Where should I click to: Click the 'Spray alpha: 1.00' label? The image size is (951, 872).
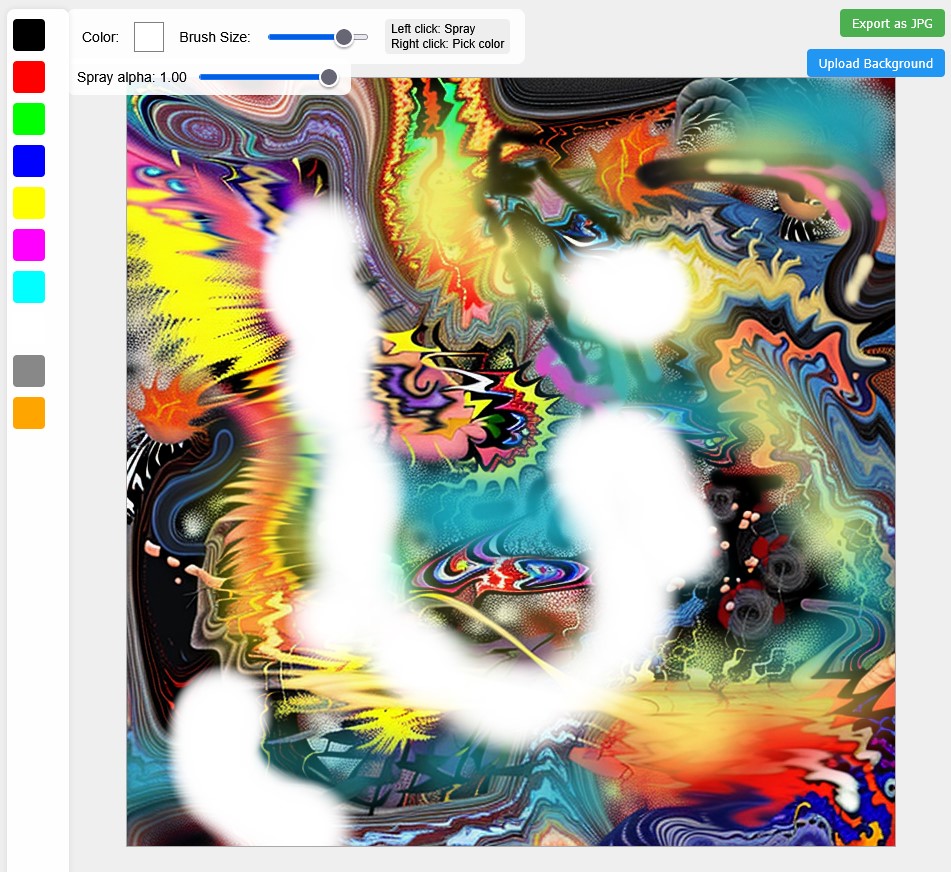click(x=132, y=77)
